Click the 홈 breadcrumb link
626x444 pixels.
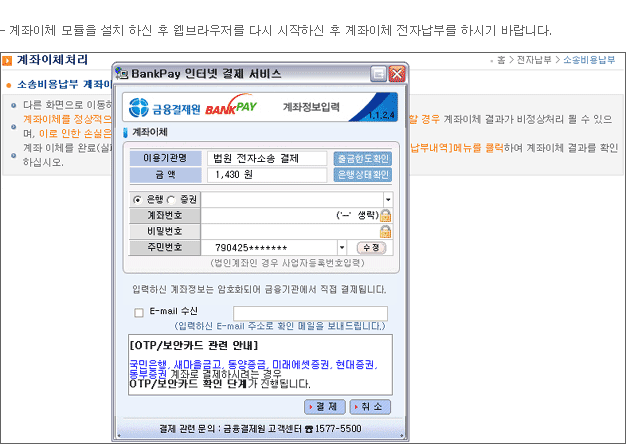tap(501, 60)
